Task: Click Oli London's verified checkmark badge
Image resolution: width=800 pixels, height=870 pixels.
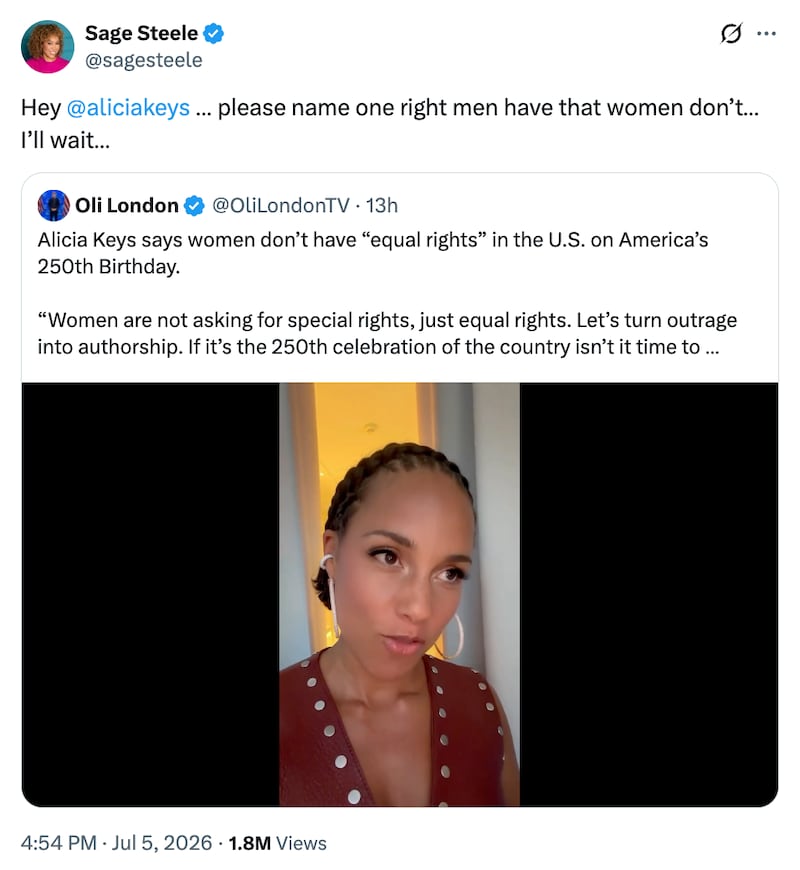Action: (x=194, y=206)
